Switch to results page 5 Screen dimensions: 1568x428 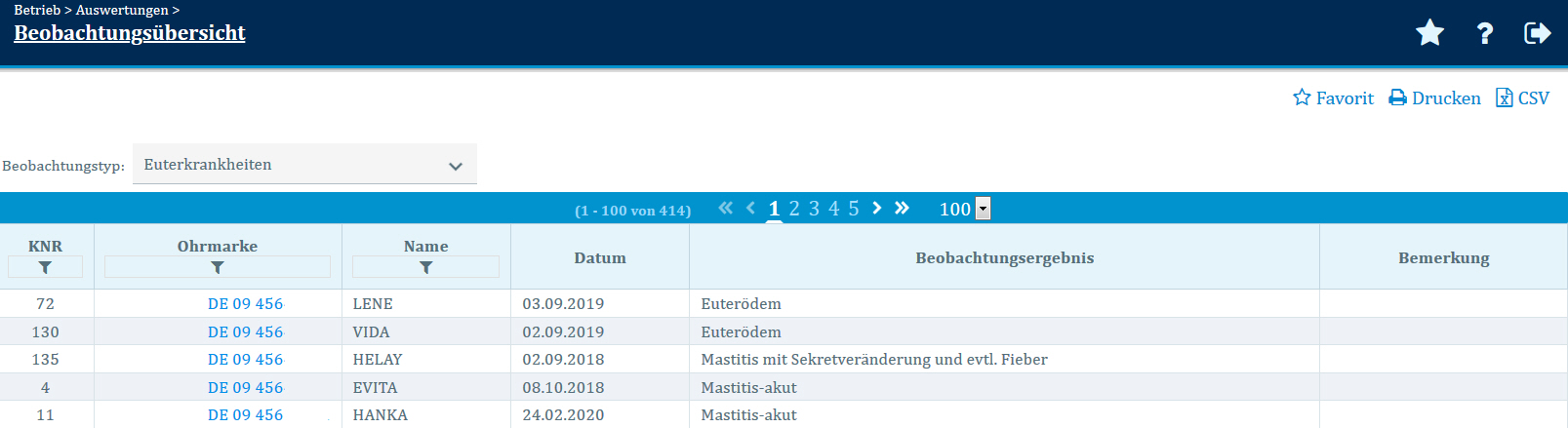coord(854,209)
